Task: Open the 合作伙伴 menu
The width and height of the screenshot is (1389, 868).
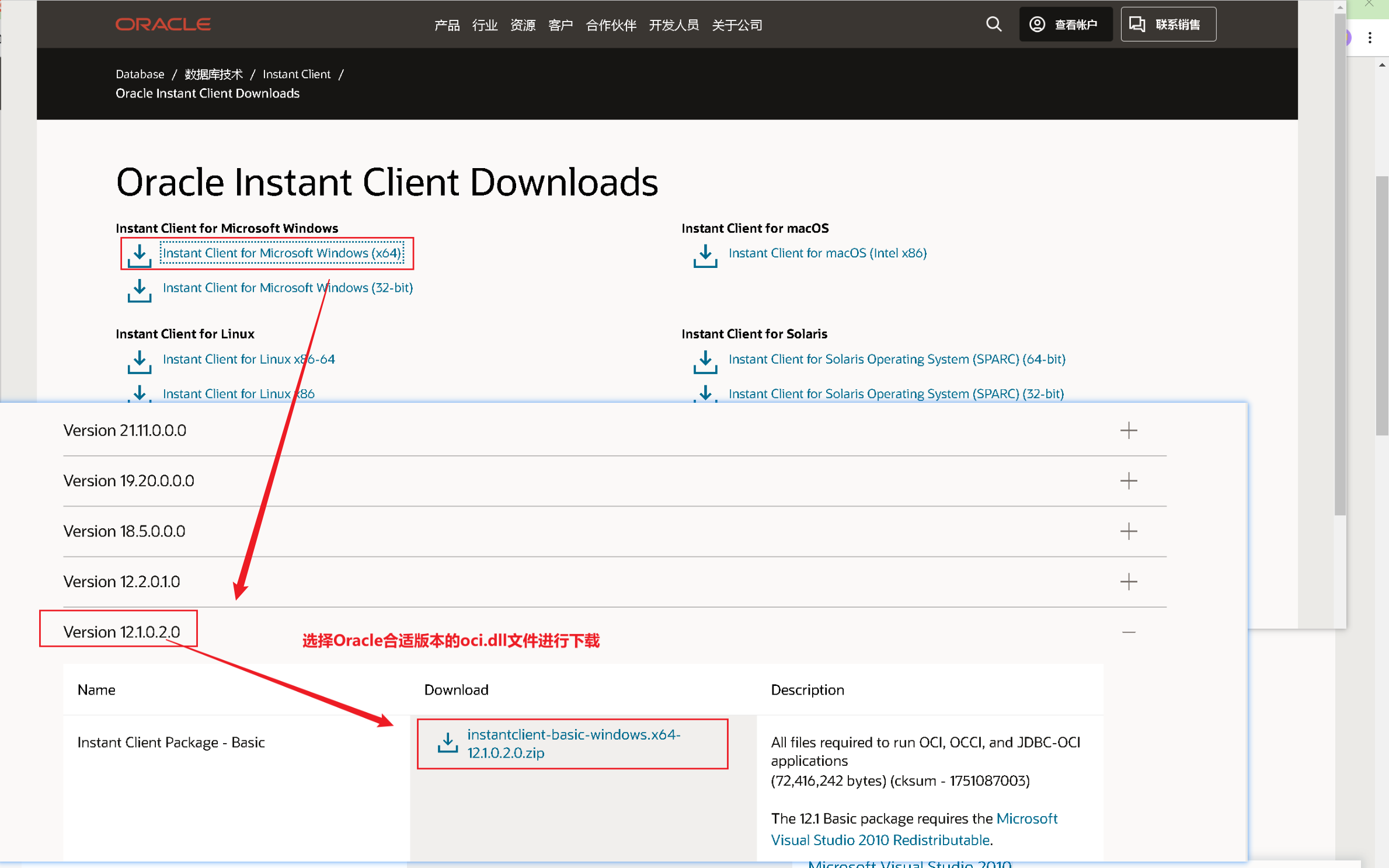Action: click(611, 25)
